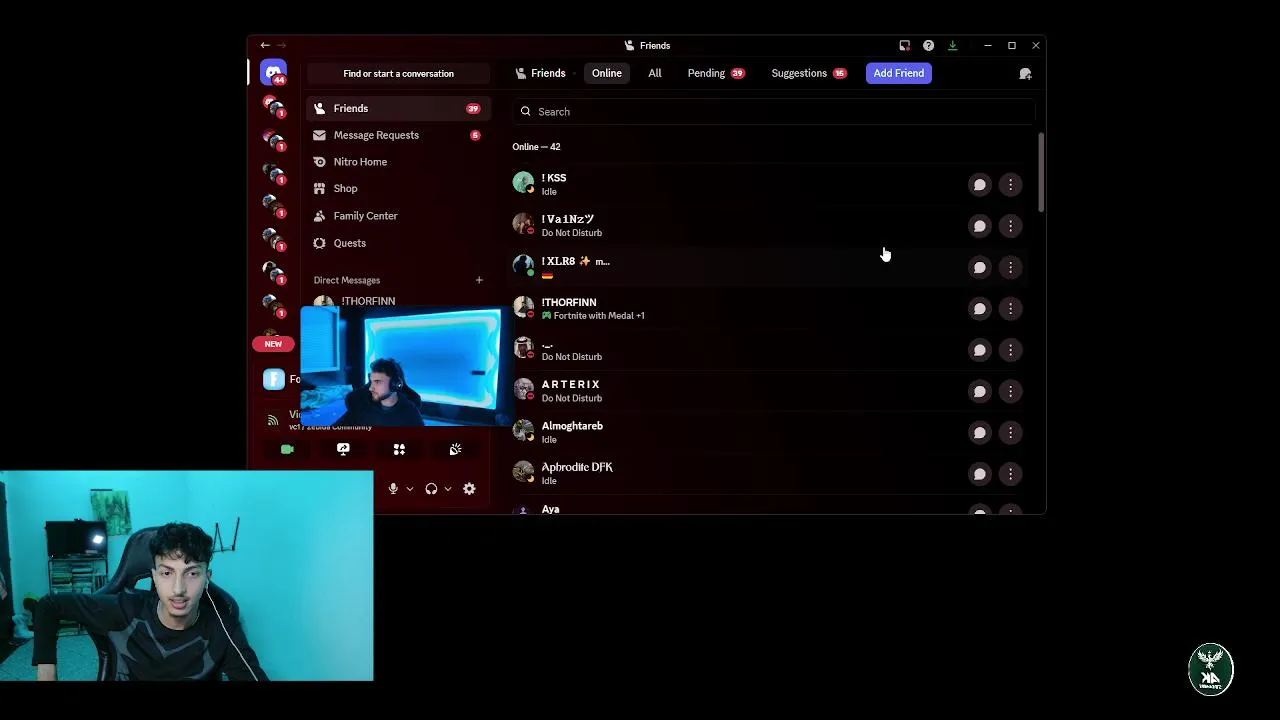Expand microphone input options chevron
This screenshot has height=720, width=1280.
[409, 489]
